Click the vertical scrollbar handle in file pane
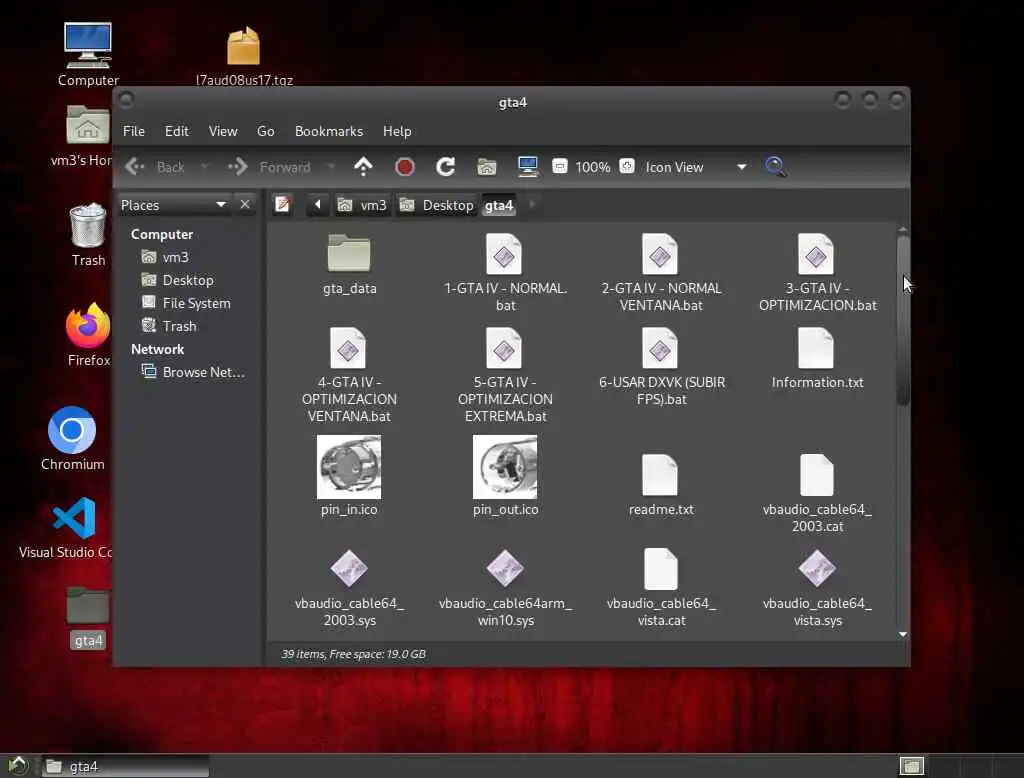 [903, 320]
